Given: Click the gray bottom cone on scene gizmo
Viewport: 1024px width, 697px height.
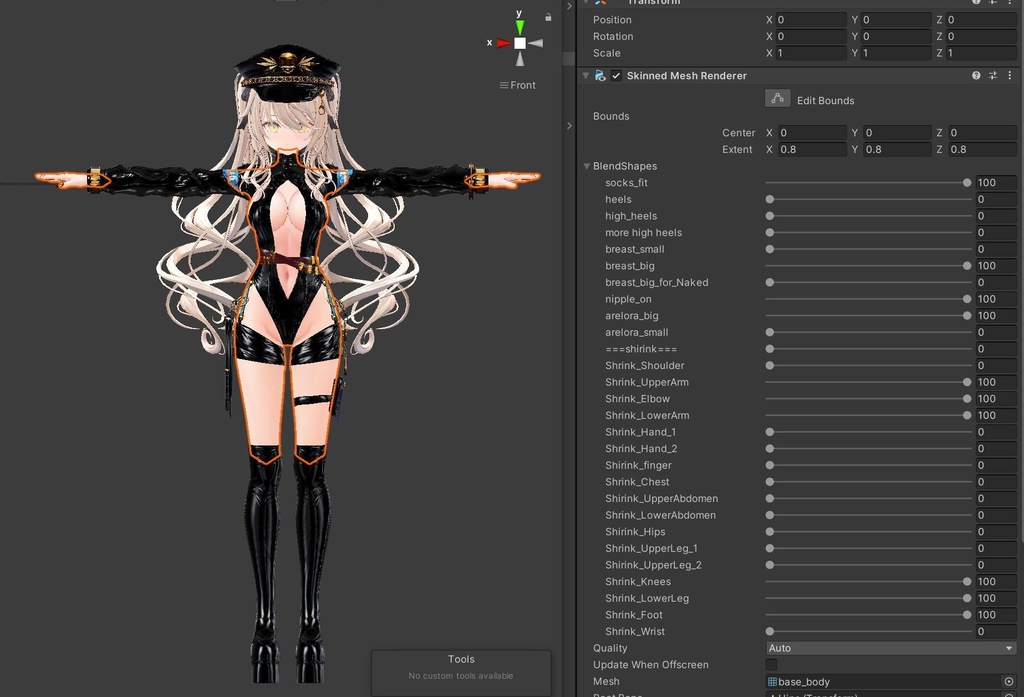Looking at the screenshot, I should click(520, 59).
